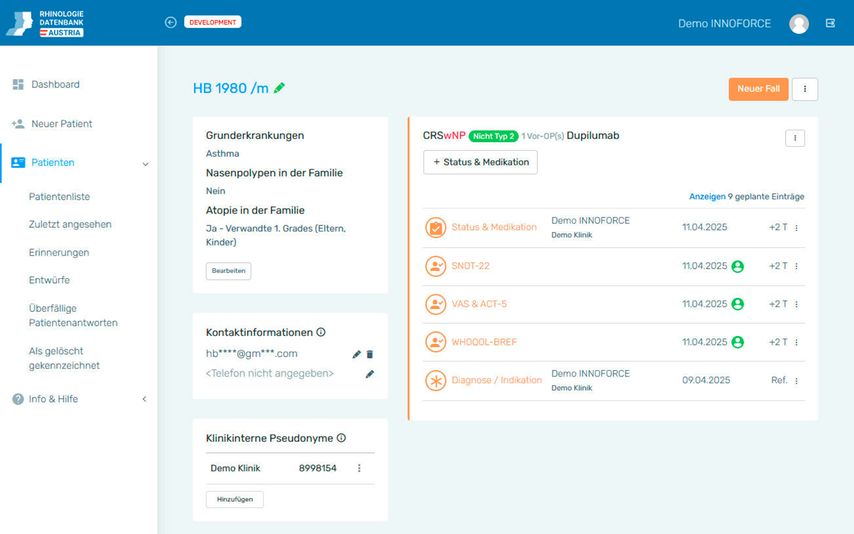Edit phone number with pencil icon
The image size is (854, 534).
click(369, 374)
